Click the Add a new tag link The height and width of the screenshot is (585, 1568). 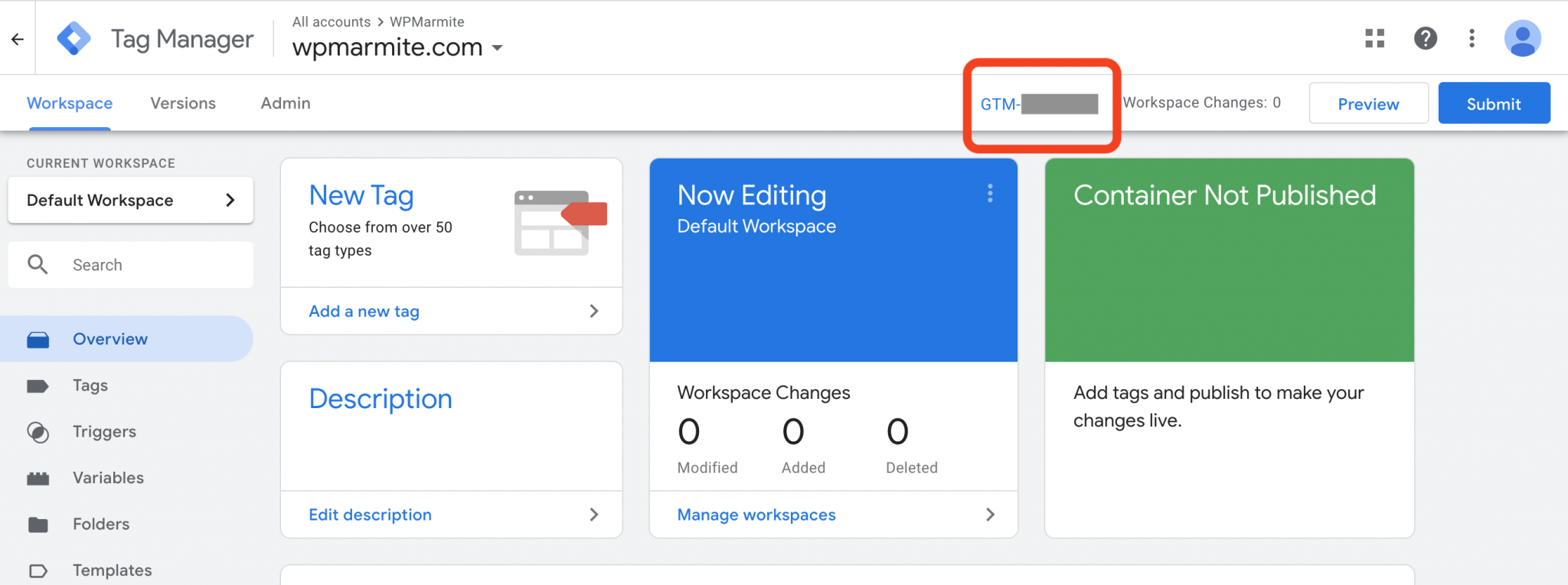point(364,312)
